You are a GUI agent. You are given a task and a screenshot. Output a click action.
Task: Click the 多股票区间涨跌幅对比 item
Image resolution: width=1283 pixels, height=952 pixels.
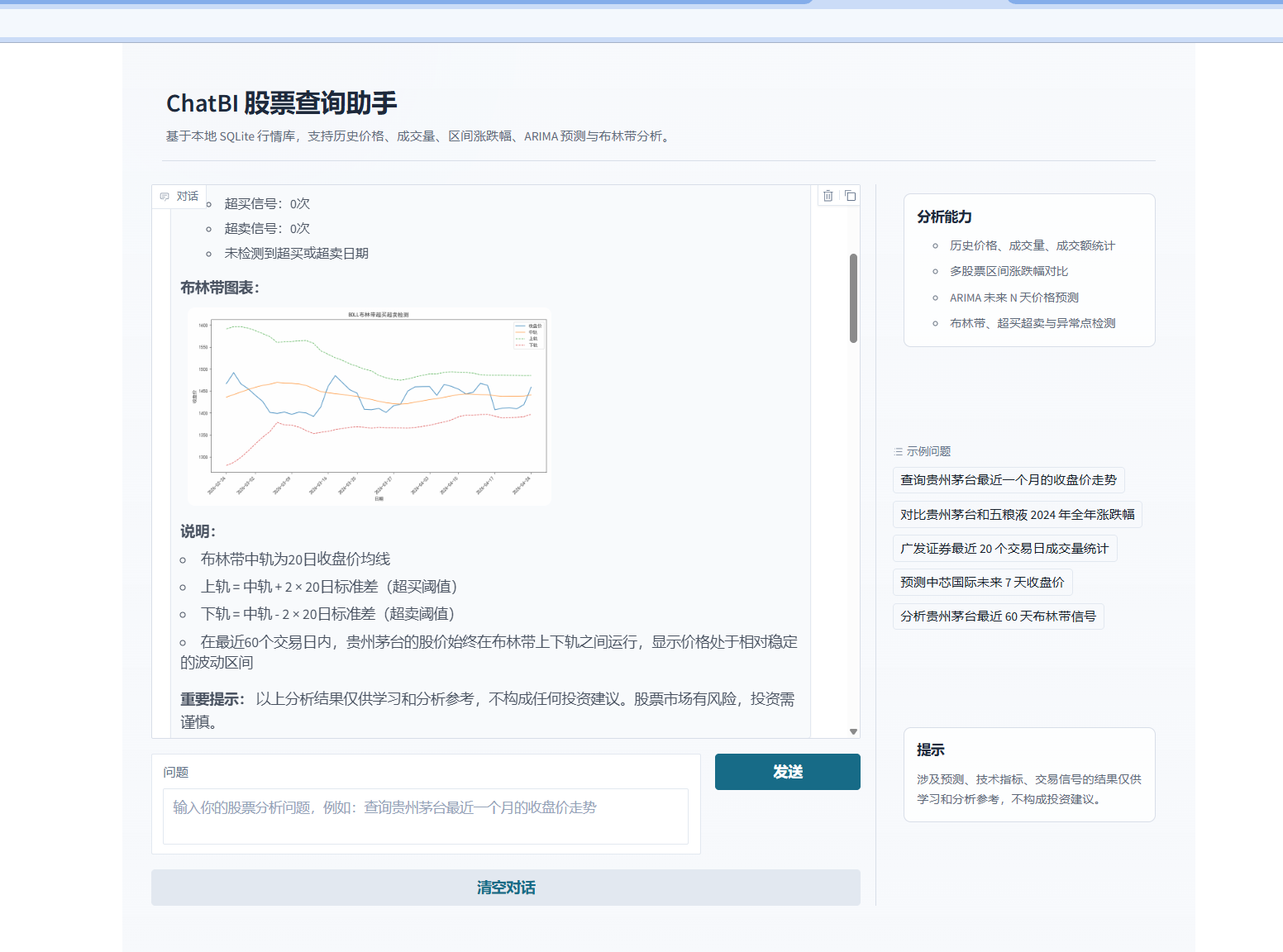click(1009, 271)
